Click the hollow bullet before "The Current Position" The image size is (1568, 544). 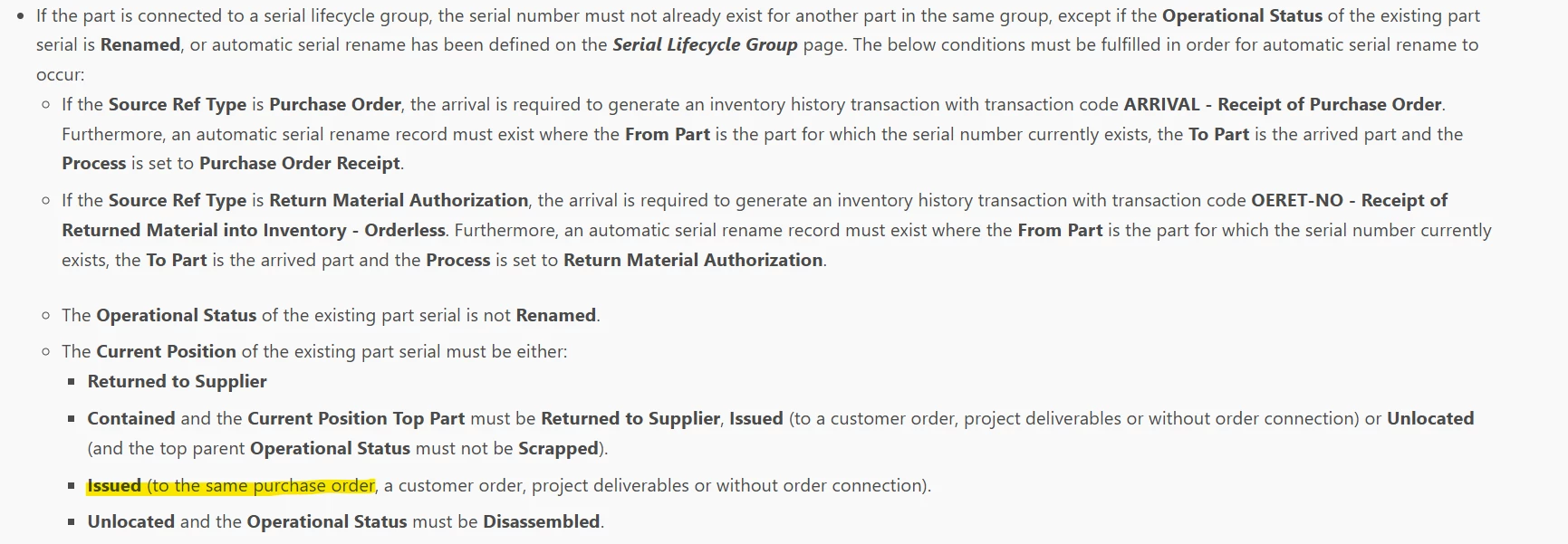(x=46, y=351)
